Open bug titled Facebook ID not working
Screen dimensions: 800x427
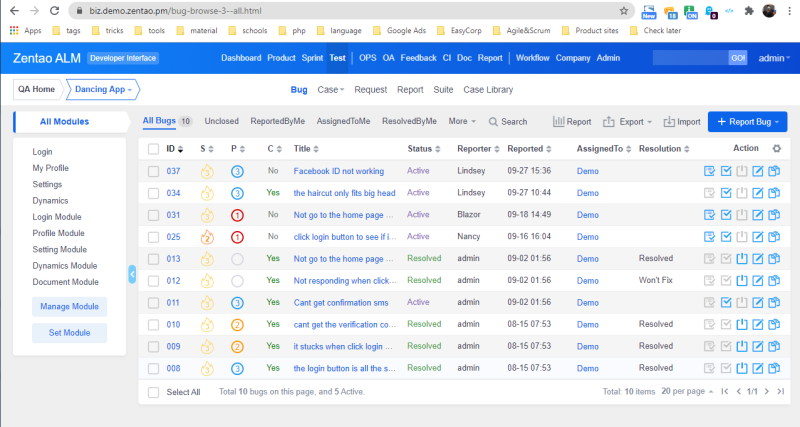tap(338, 171)
